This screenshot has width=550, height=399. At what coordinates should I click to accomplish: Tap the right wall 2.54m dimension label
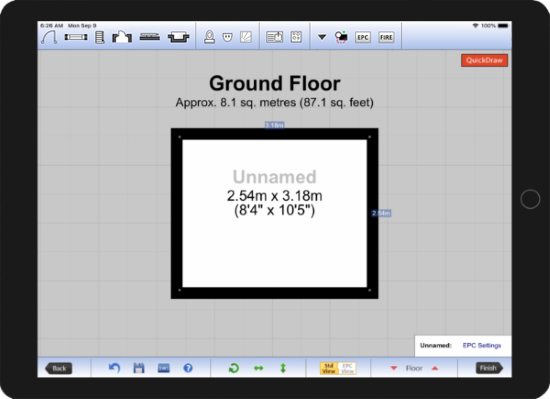(x=381, y=213)
